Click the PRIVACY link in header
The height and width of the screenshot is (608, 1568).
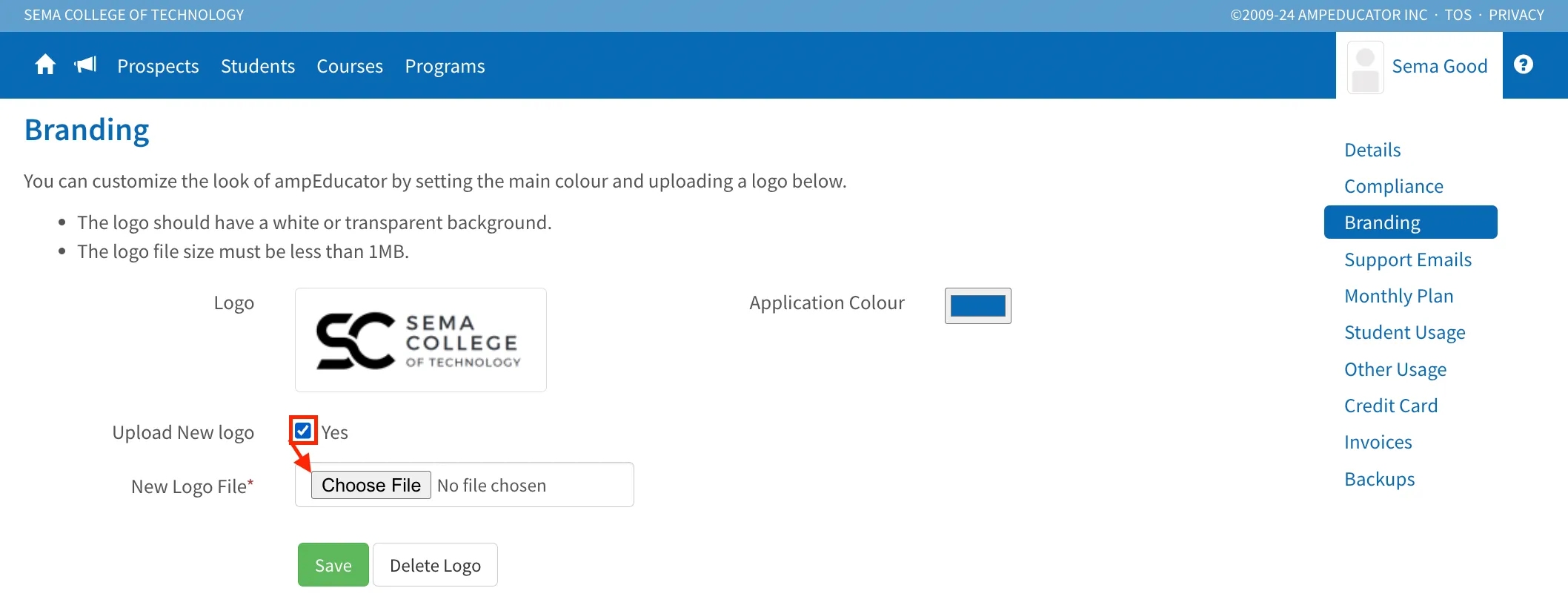(1516, 15)
